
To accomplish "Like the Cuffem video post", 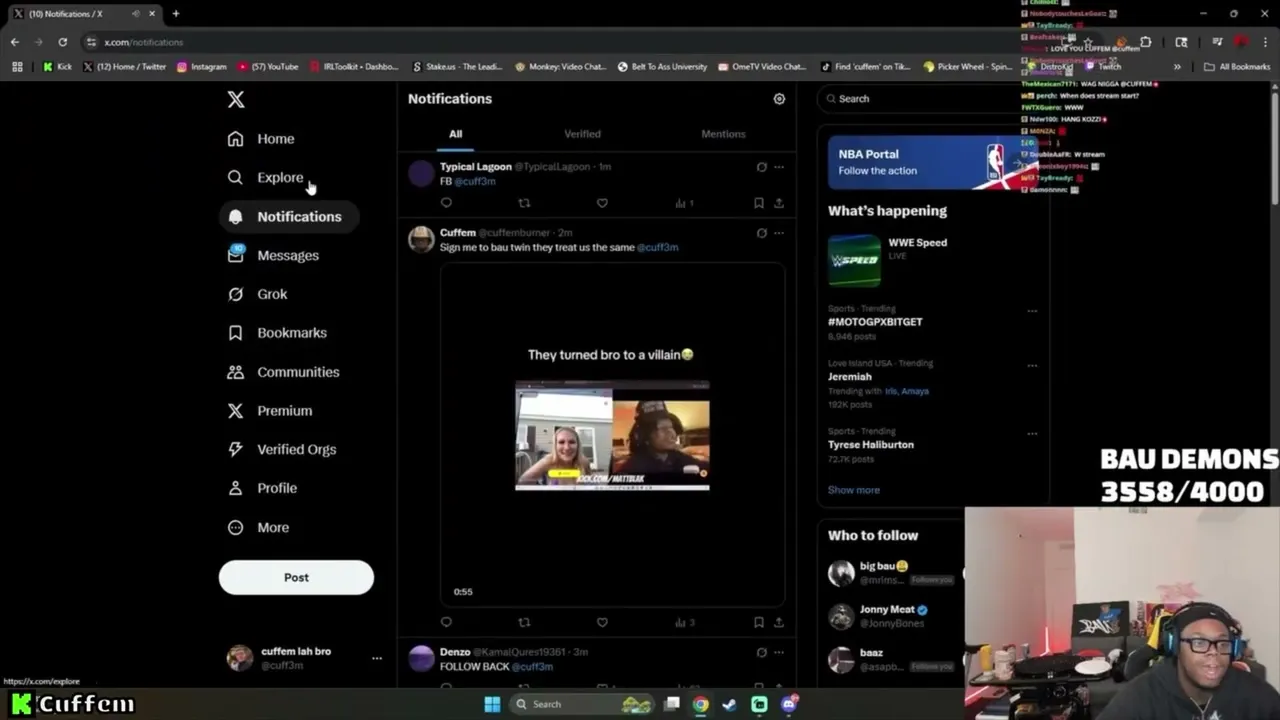I will tap(602, 622).
